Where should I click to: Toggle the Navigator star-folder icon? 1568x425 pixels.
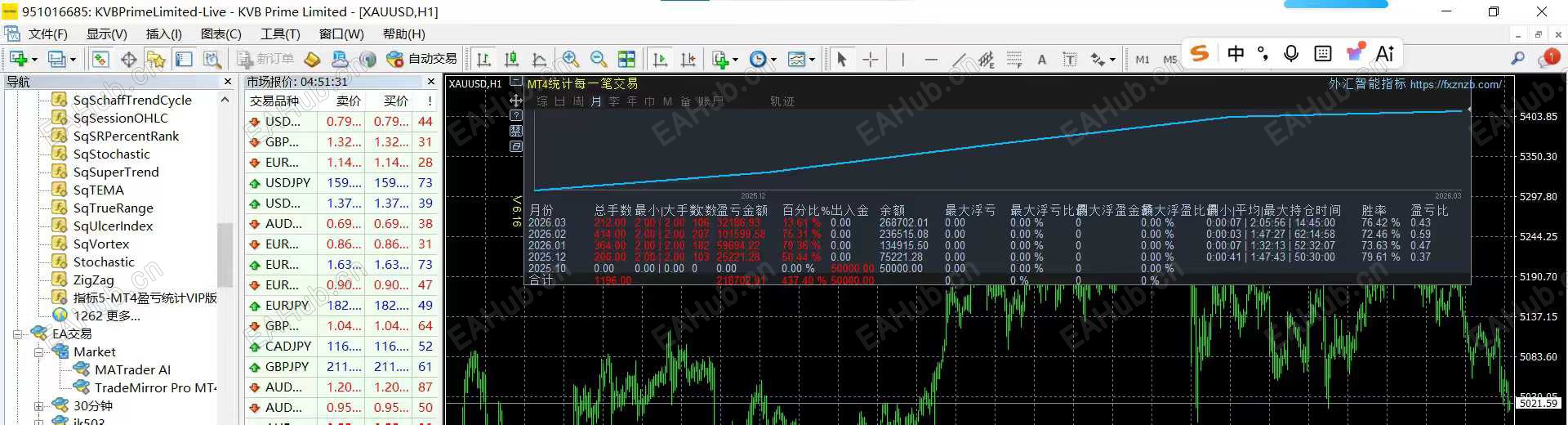tap(156, 59)
